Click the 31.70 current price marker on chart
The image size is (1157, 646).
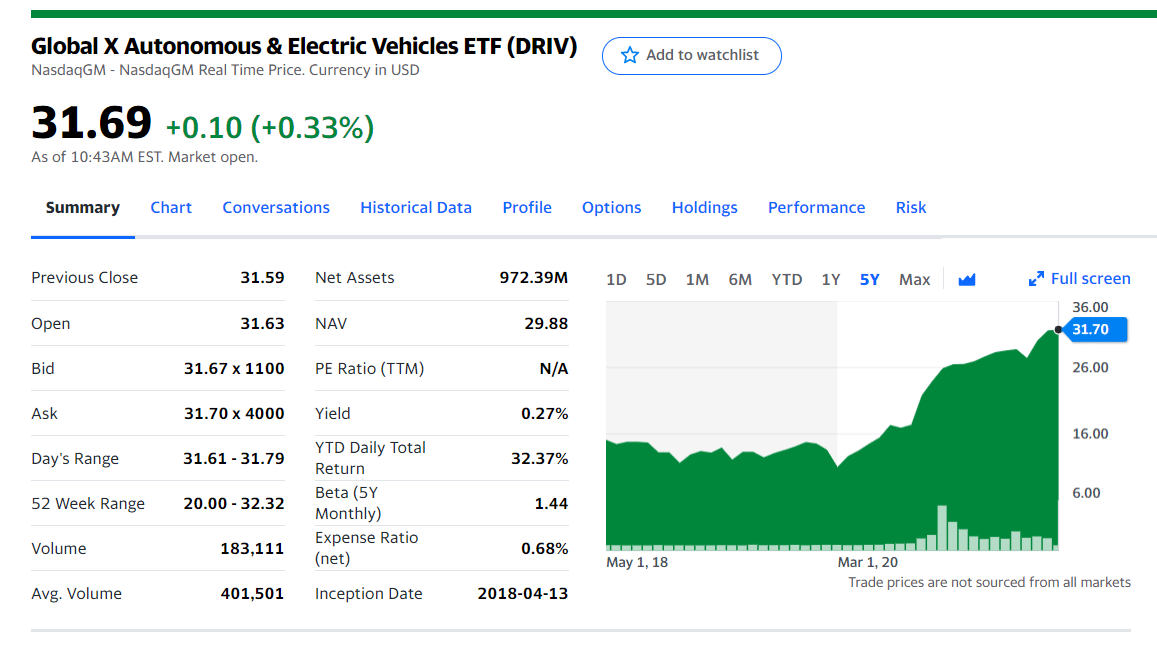[1096, 329]
